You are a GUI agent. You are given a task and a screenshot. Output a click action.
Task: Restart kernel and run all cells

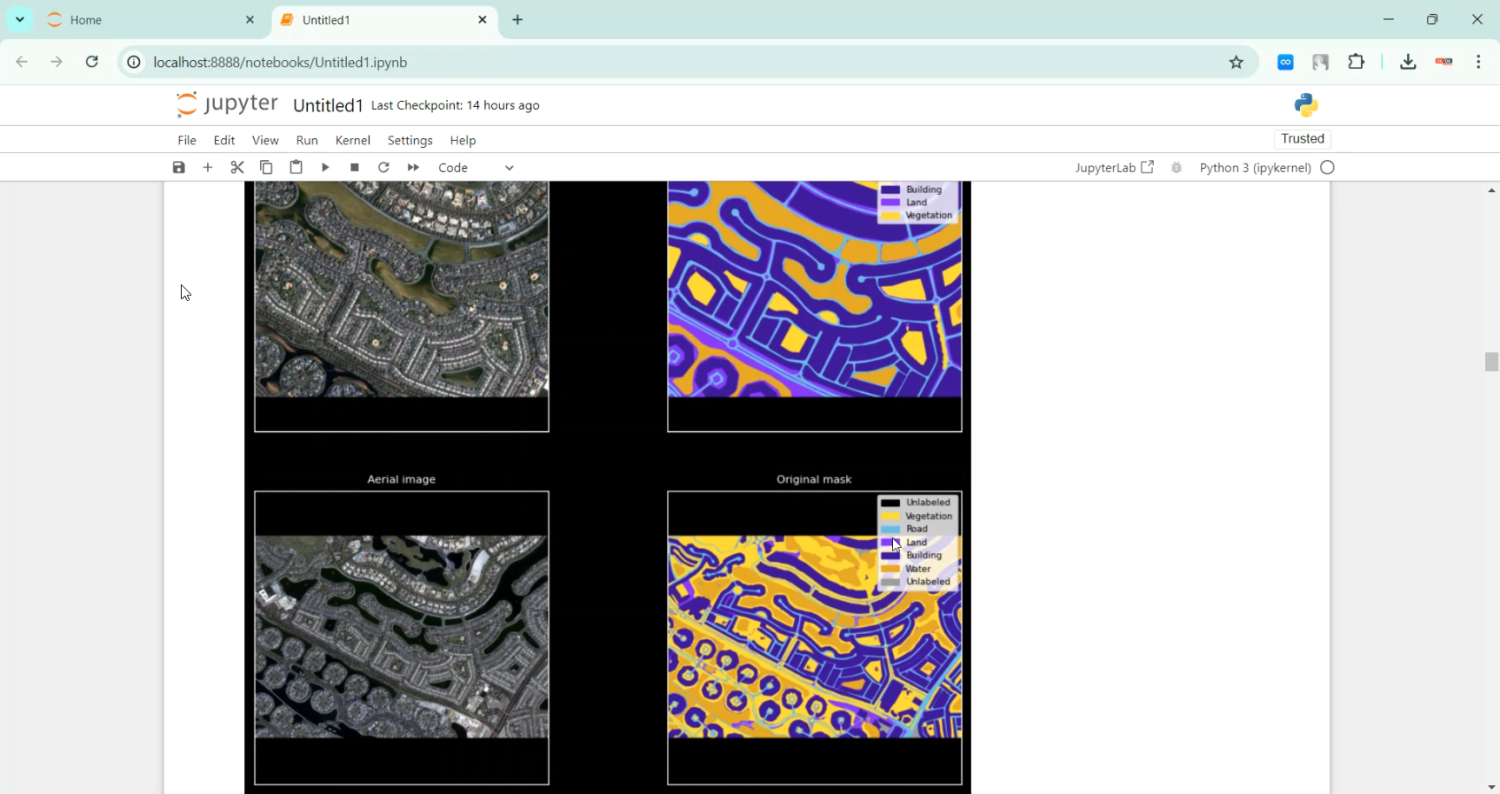(413, 168)
